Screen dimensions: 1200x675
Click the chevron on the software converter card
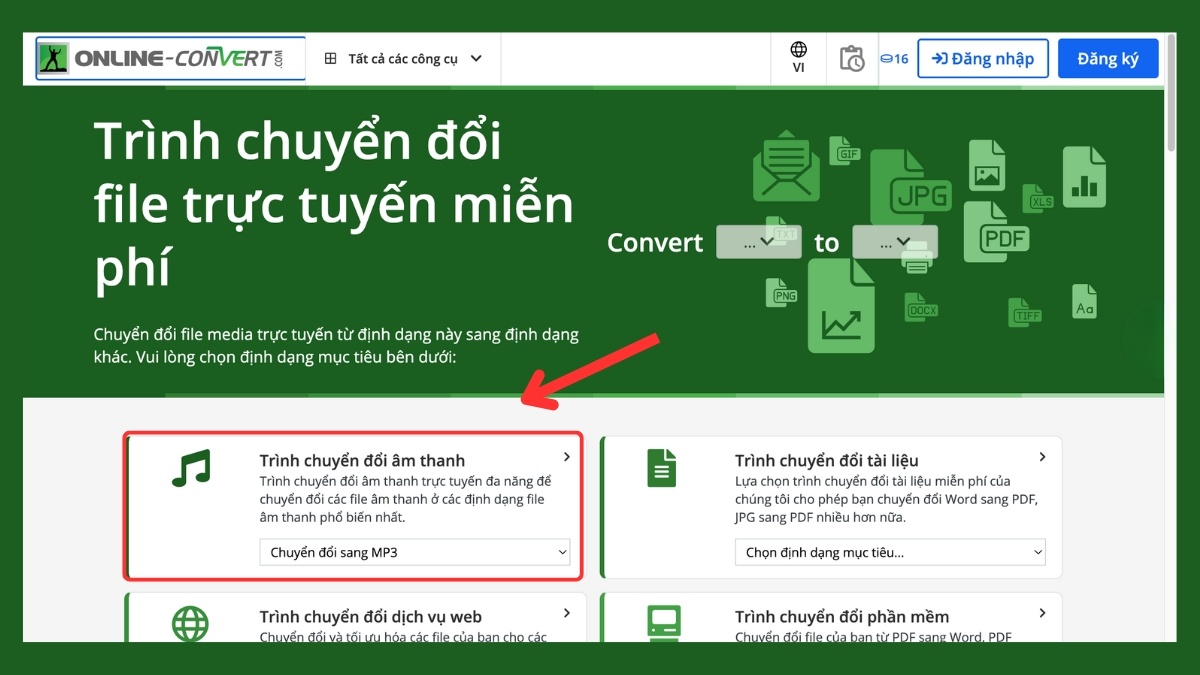[x=1042, y=613]
